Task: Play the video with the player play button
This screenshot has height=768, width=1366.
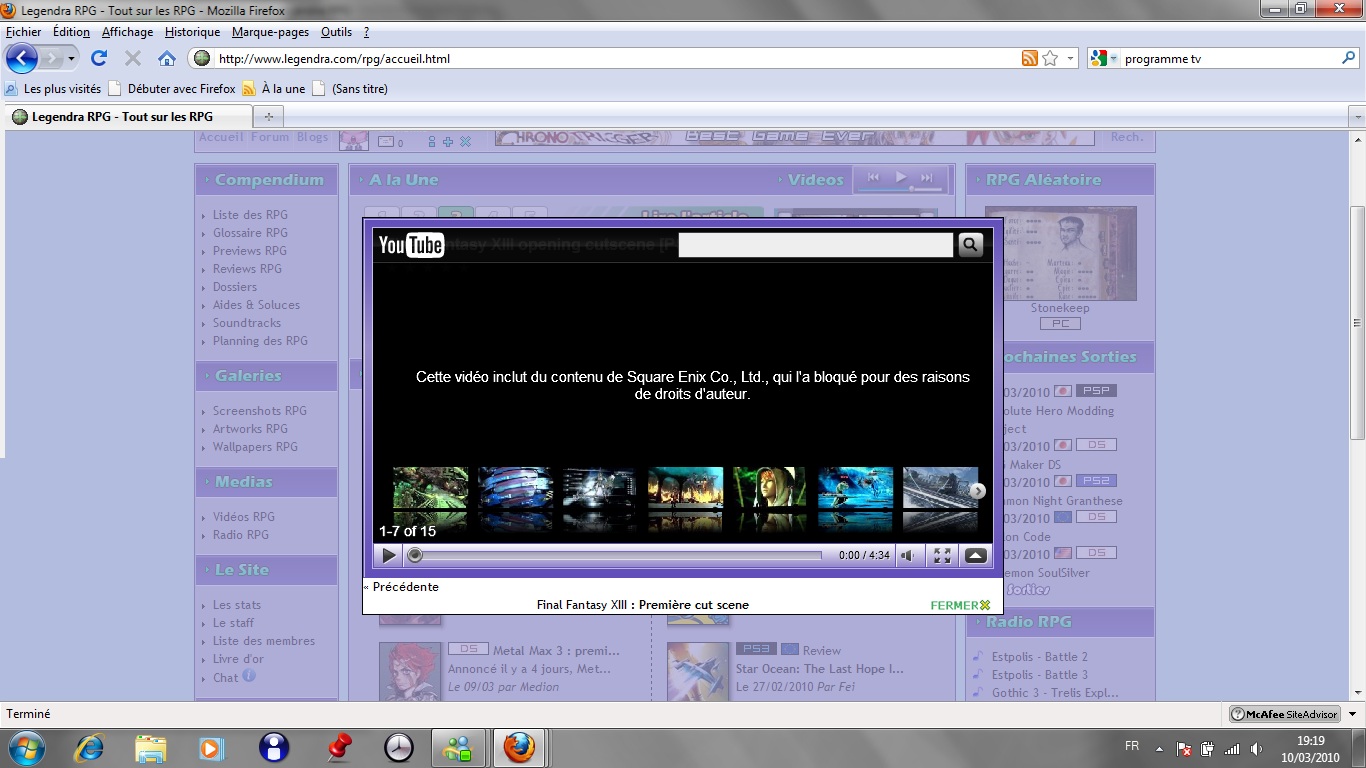Action: [x=389, y=555]
